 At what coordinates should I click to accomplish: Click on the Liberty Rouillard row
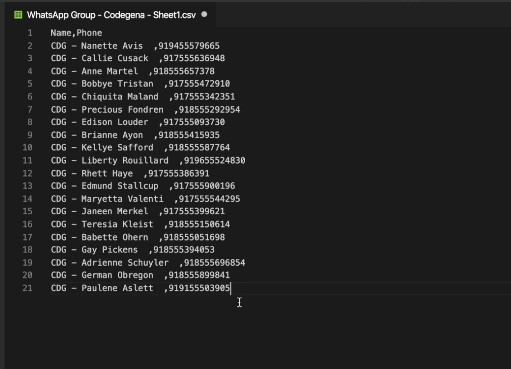148,160
